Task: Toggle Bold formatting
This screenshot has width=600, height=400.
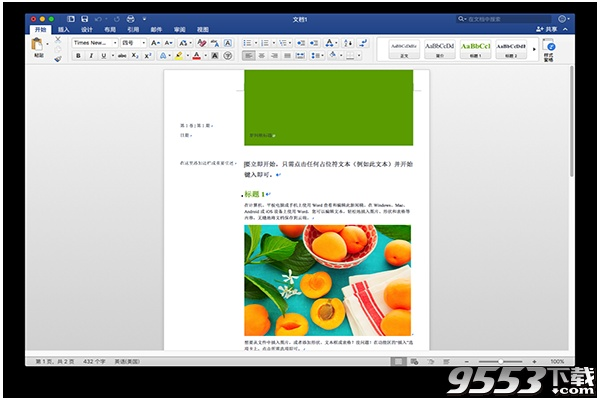Action: pos(78,56)
